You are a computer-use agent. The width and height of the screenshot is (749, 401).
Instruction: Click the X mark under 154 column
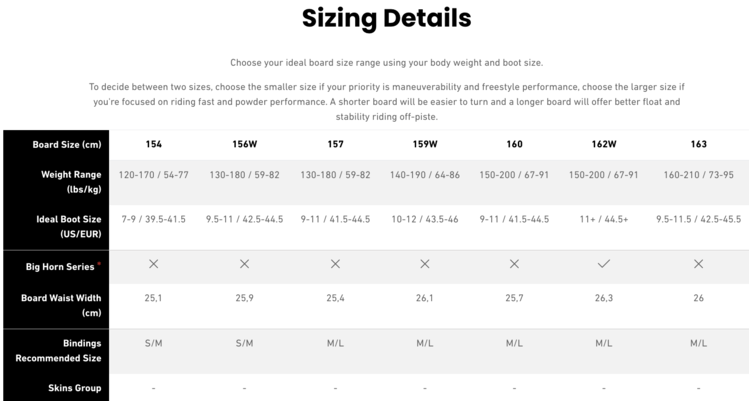(x=154, y=264)
